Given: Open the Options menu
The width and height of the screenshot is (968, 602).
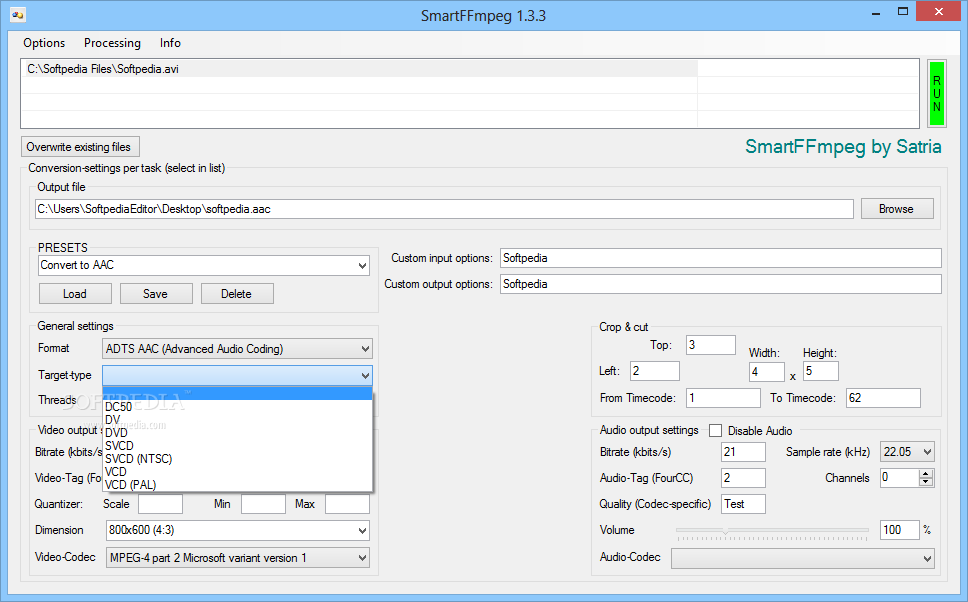Looking at the screenshot, I should coord(44,43).
